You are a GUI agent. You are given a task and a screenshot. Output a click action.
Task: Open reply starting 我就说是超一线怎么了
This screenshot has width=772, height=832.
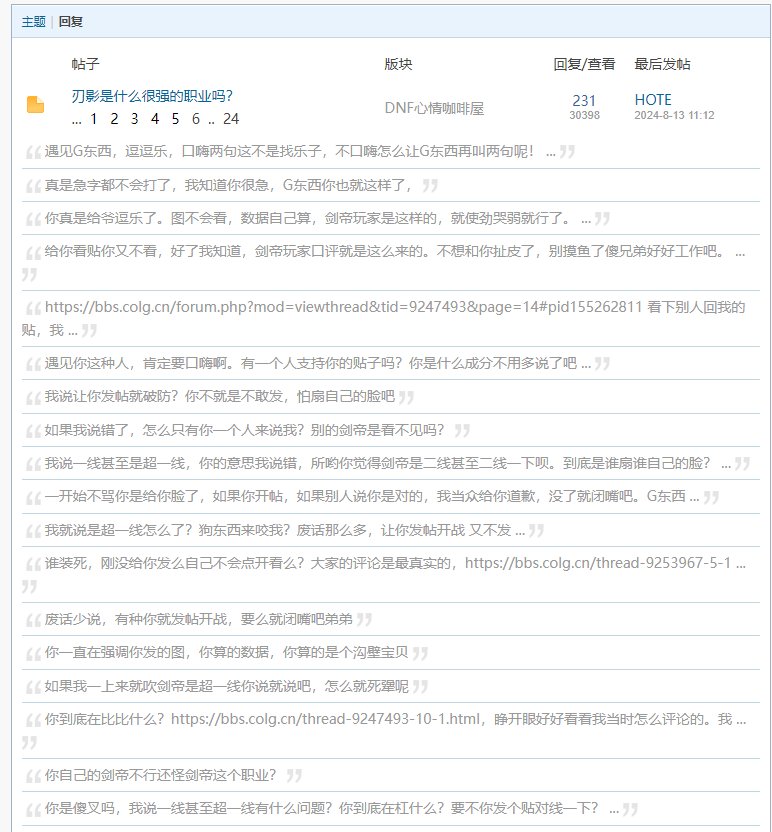click(284, 530)
